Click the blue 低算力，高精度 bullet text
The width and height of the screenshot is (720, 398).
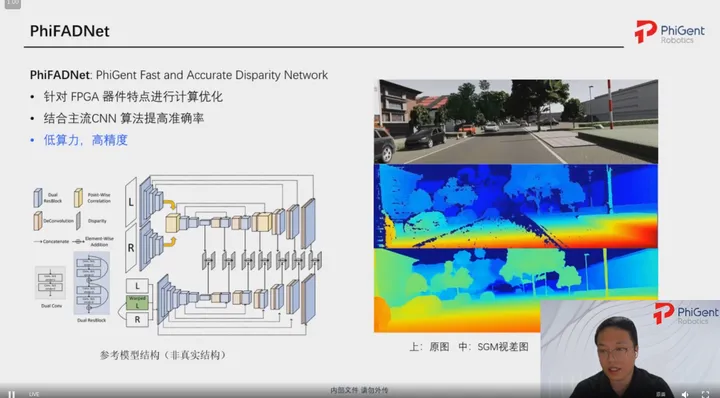click(x=85, y=140)
